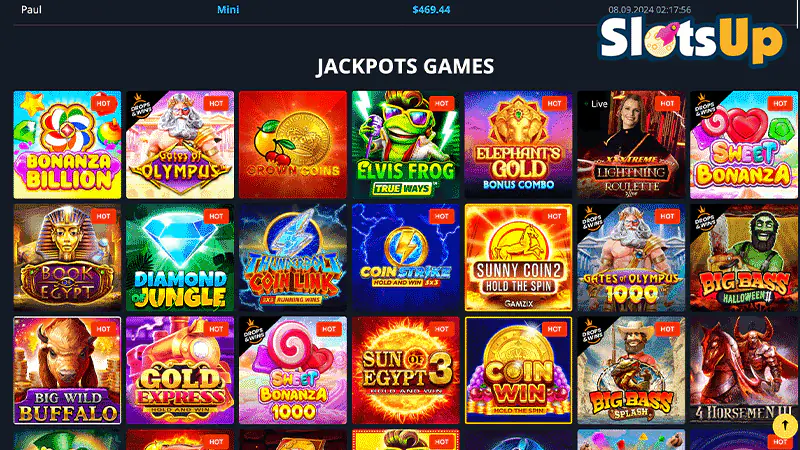Click the scroll-to-top arrow button
This screenshot has width=800, height=450.
[x=785, y=425]
